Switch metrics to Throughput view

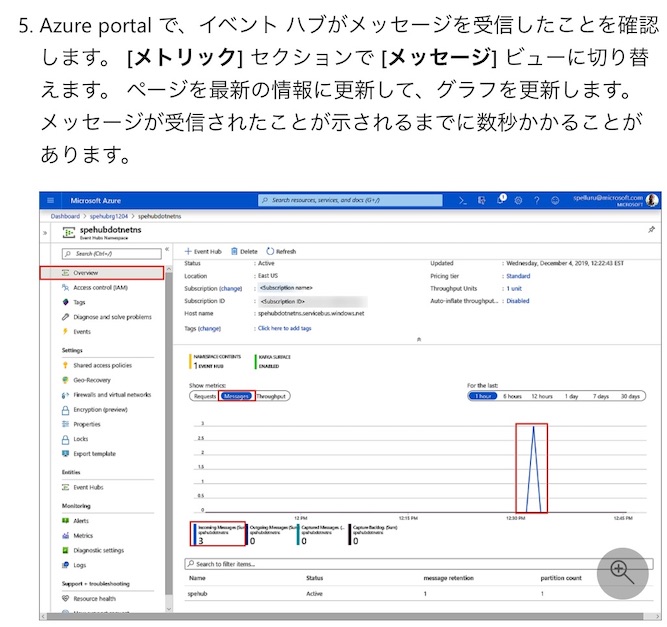271,396
